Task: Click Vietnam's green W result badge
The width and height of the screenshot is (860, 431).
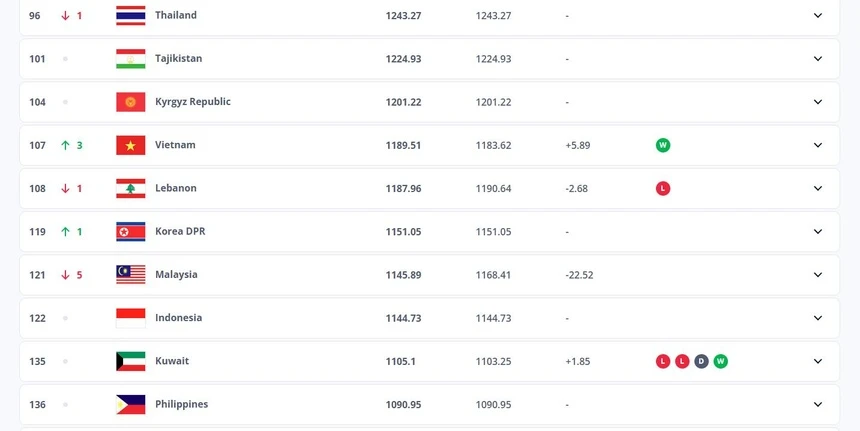Action: (x=663, y=145)
